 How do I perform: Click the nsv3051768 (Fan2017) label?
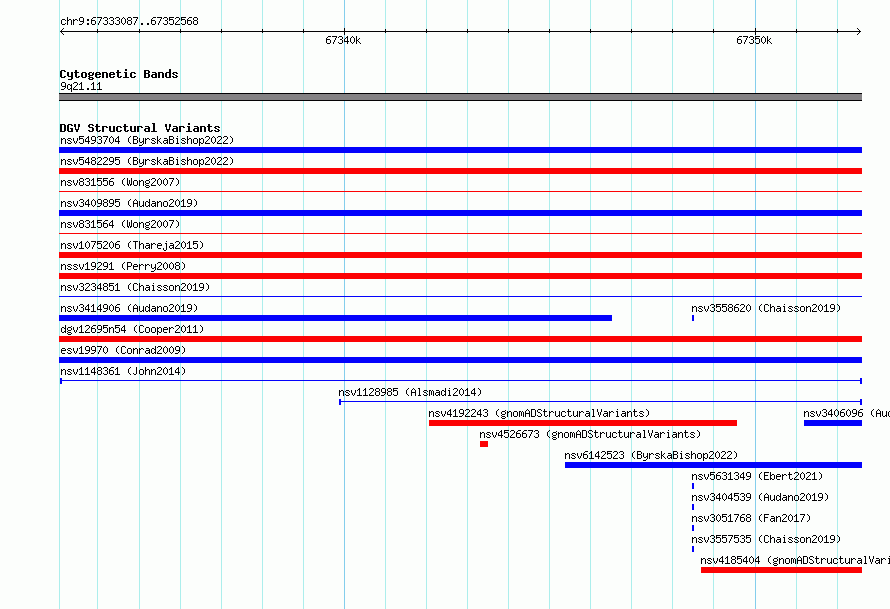tap(751, 518)
